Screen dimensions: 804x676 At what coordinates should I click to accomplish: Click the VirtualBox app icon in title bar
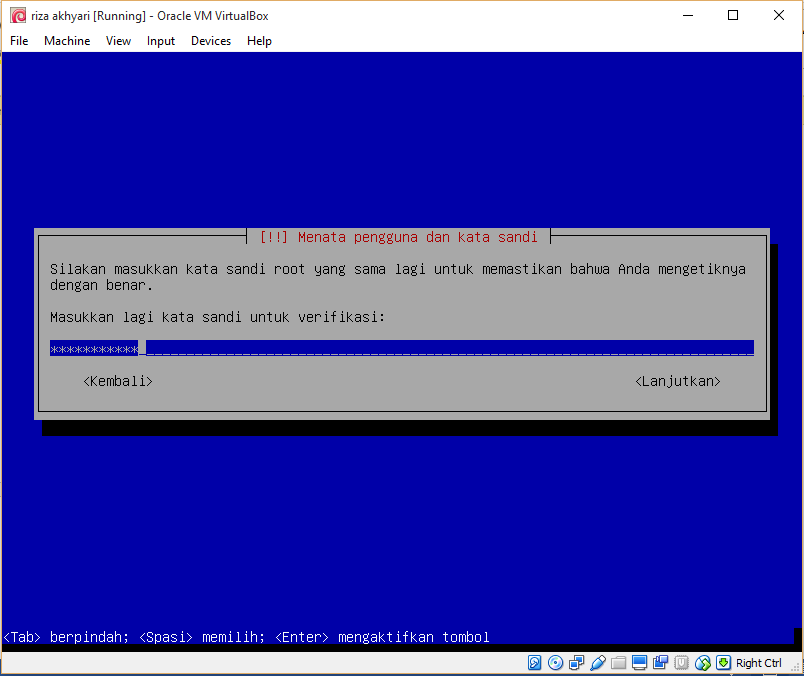click(18, 15)
